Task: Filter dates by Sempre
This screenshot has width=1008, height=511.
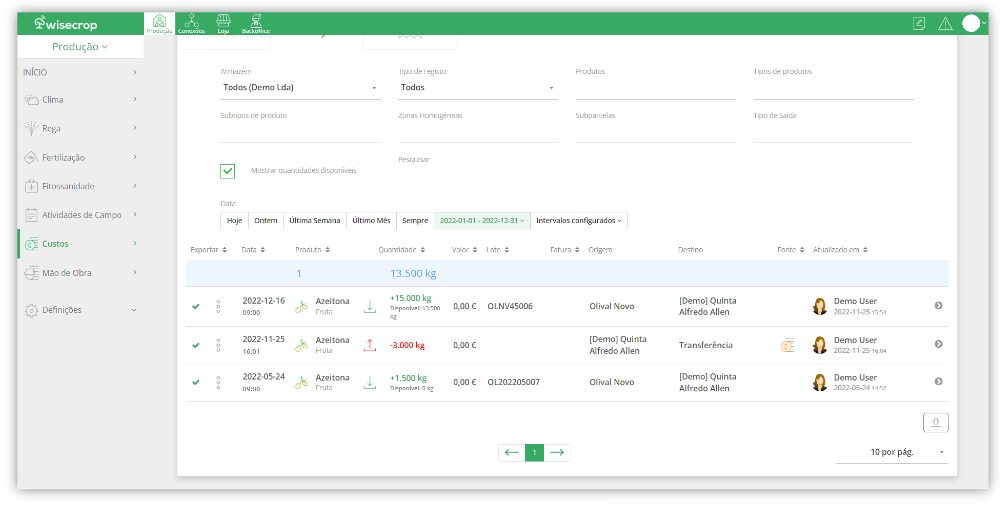Action: pyautogui.click(x=415, y=220)
